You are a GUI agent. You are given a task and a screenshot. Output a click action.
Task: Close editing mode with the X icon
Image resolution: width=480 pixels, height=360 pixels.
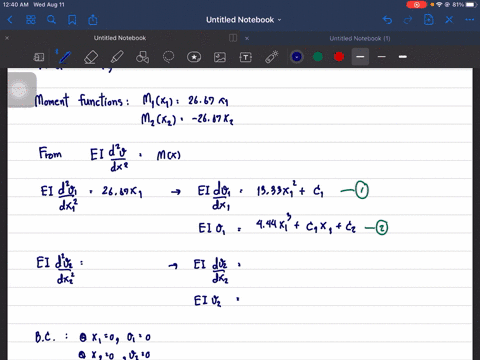tap(449, 20)
